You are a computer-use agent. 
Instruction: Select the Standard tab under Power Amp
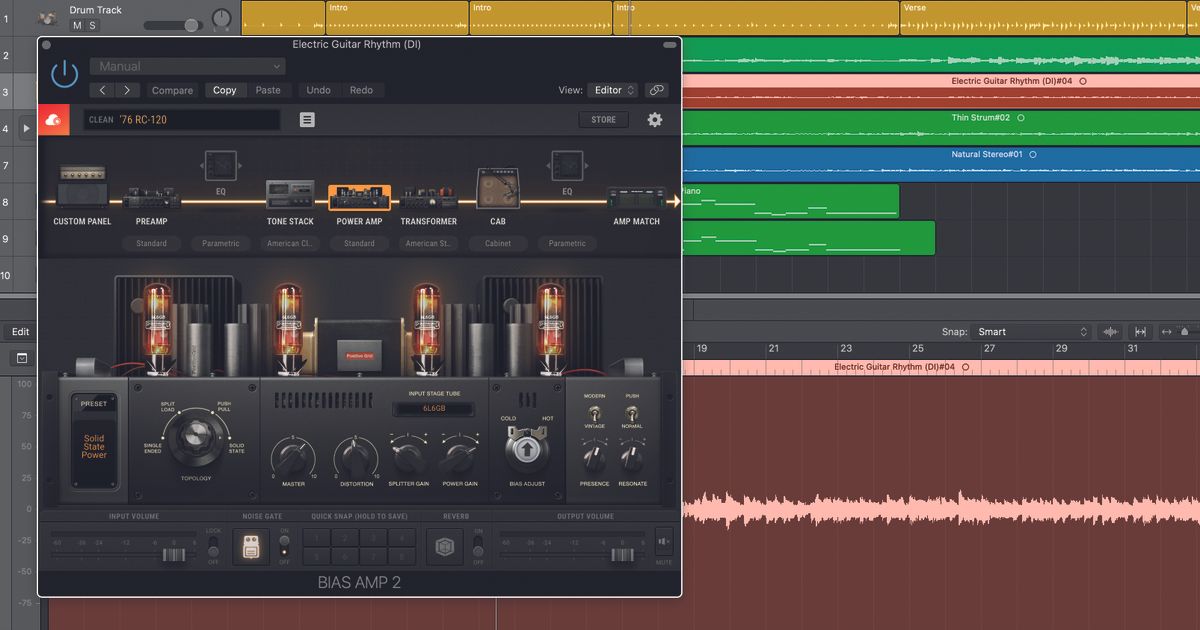pos(359,243)
